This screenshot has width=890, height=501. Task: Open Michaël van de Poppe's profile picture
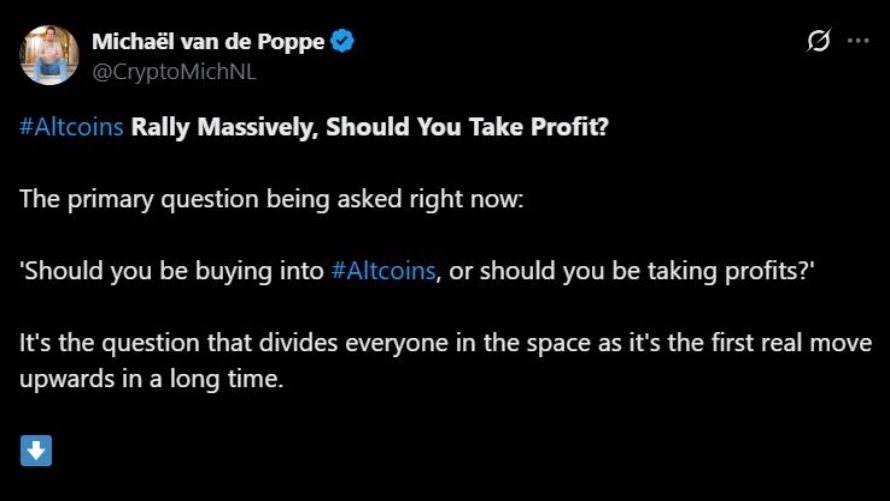[x=49, y=55]
